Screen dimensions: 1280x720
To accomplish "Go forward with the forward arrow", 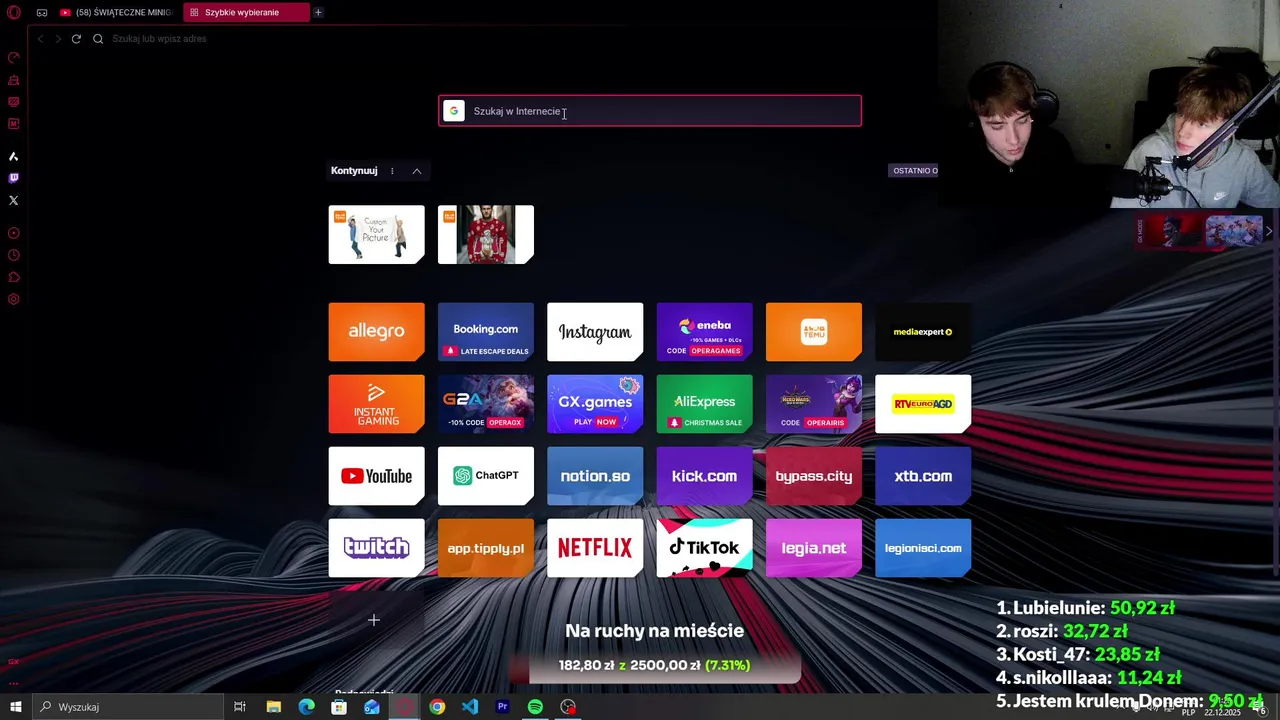I will pyautogui.click(x=58, y=39).
